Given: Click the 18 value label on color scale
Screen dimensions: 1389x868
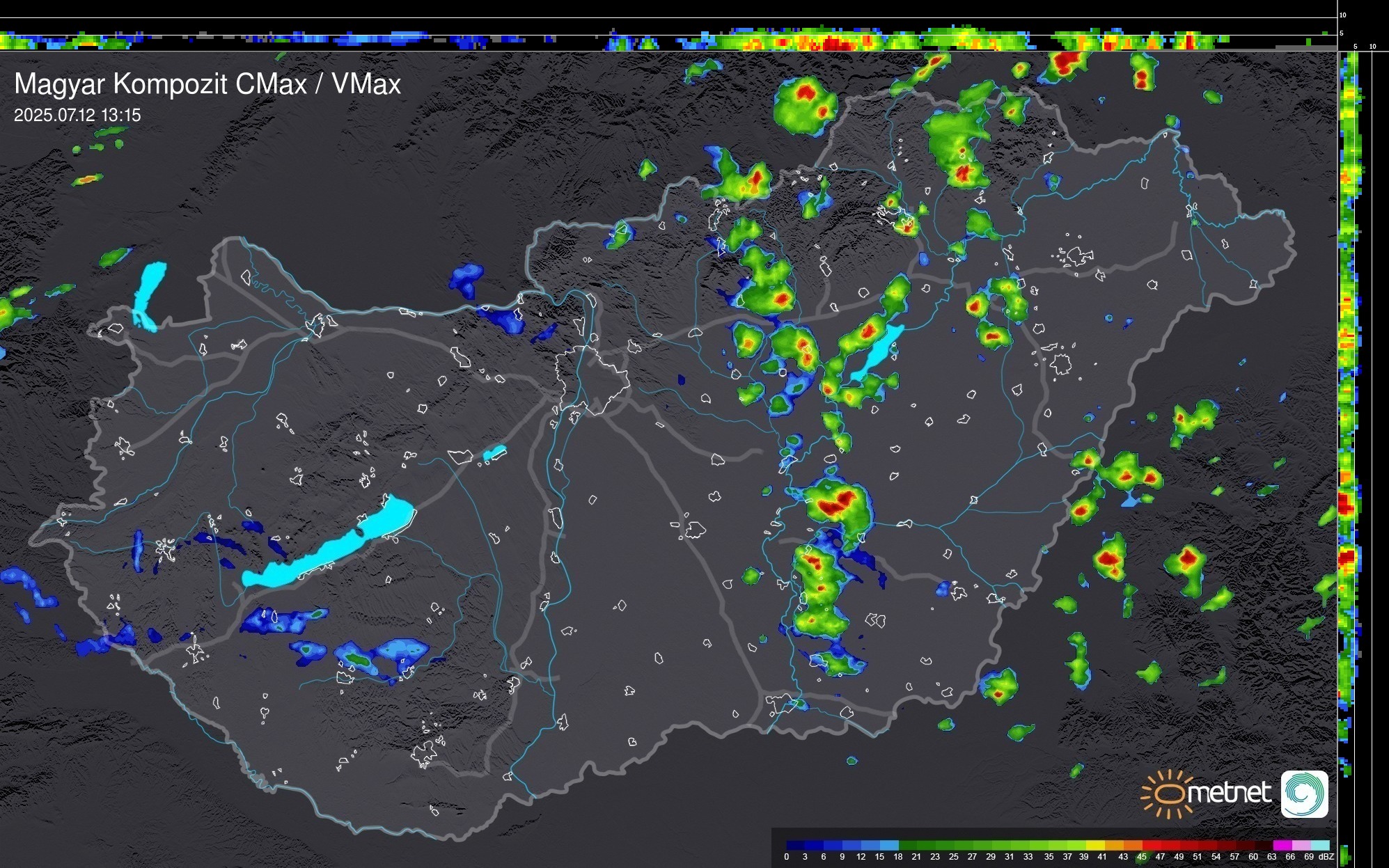Looking at the screenshot, I should click(x=898, y=857).
